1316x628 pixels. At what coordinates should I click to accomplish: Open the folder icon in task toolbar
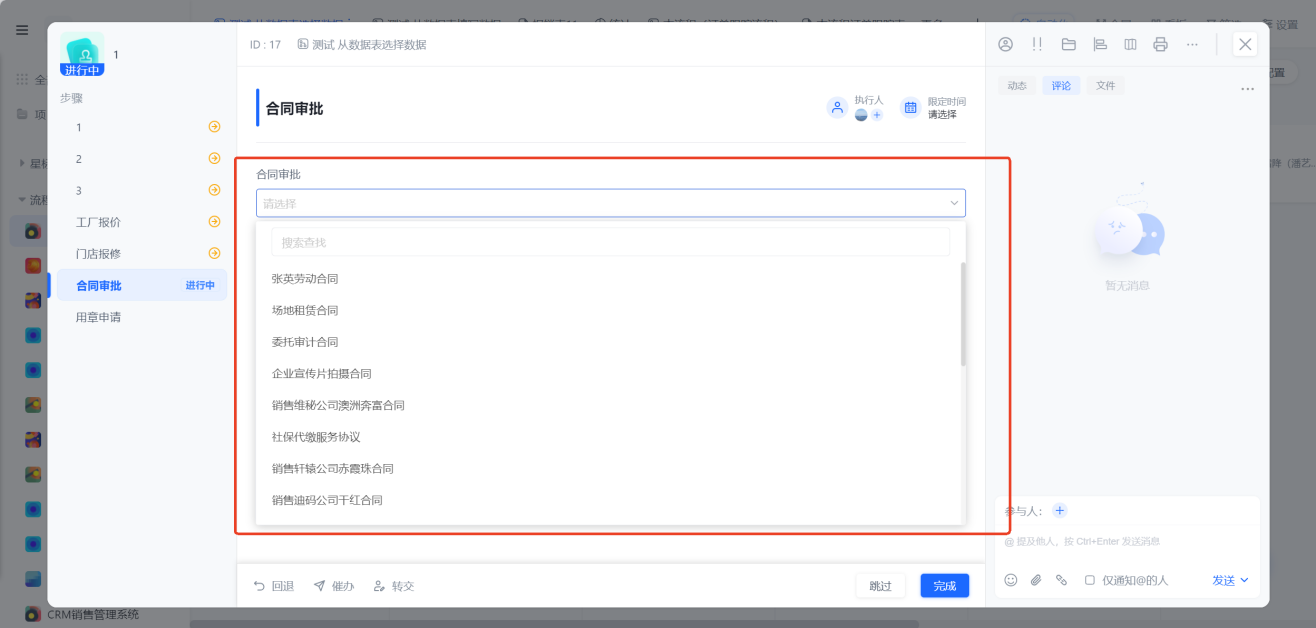pos(1068,44)
